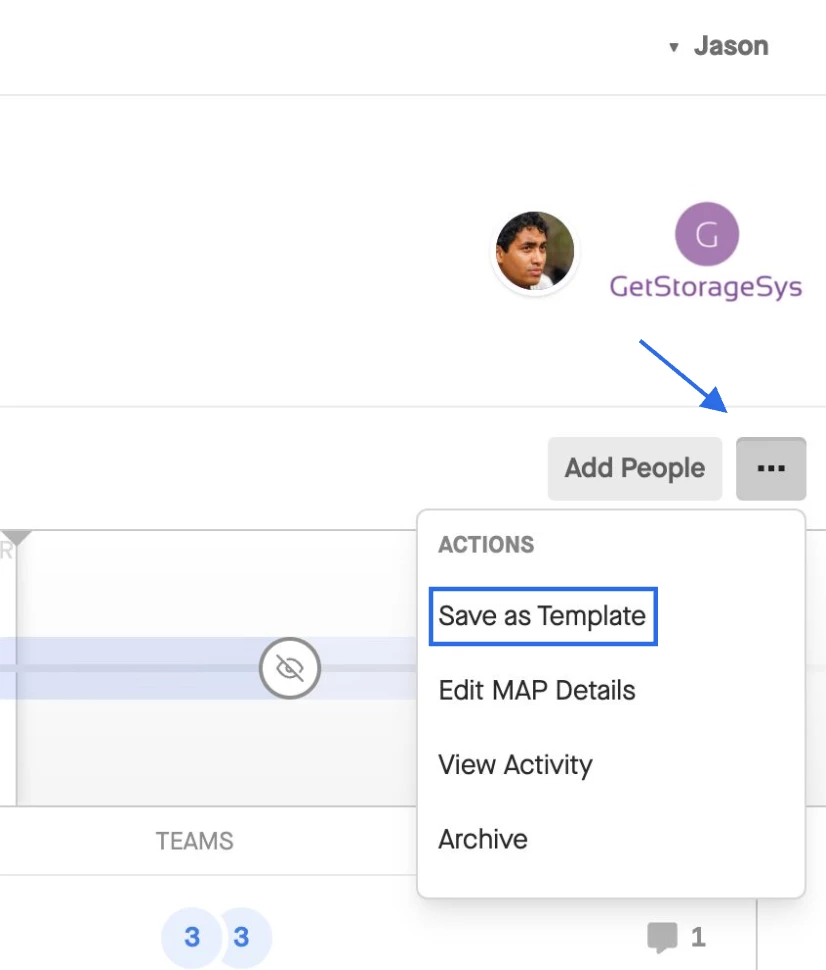This screenshot has width=826, height=970.
Task: Click the crossed-out eye hidden icon
Action: coord(290,668)
